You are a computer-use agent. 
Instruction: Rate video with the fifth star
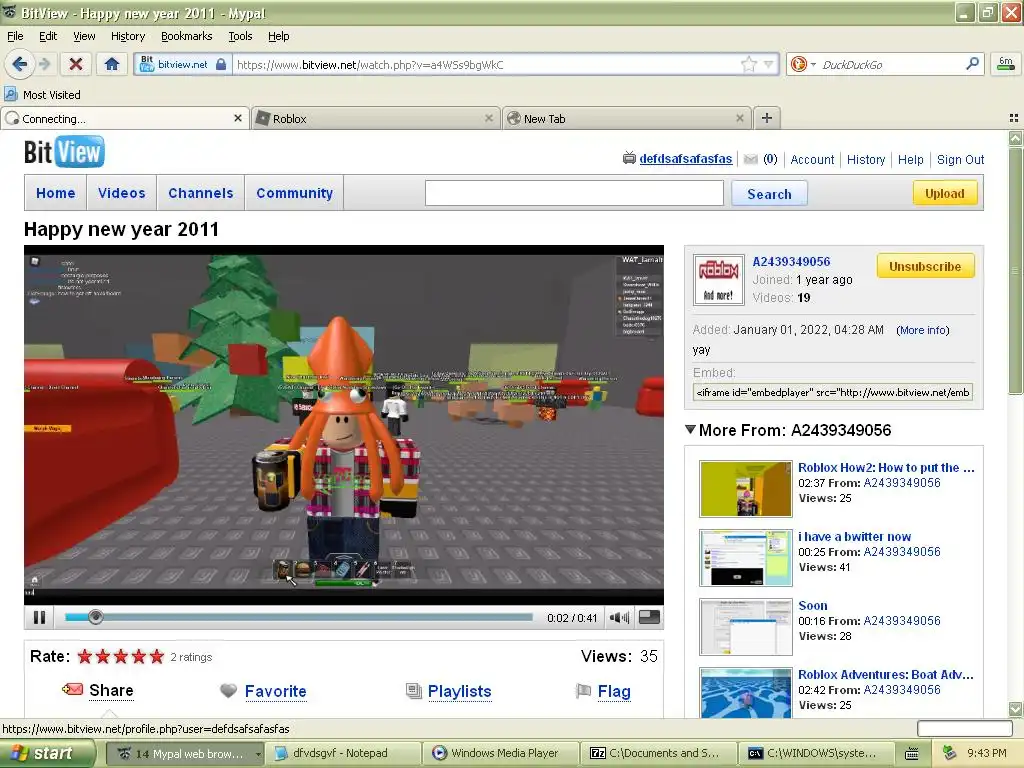(157, 656)
